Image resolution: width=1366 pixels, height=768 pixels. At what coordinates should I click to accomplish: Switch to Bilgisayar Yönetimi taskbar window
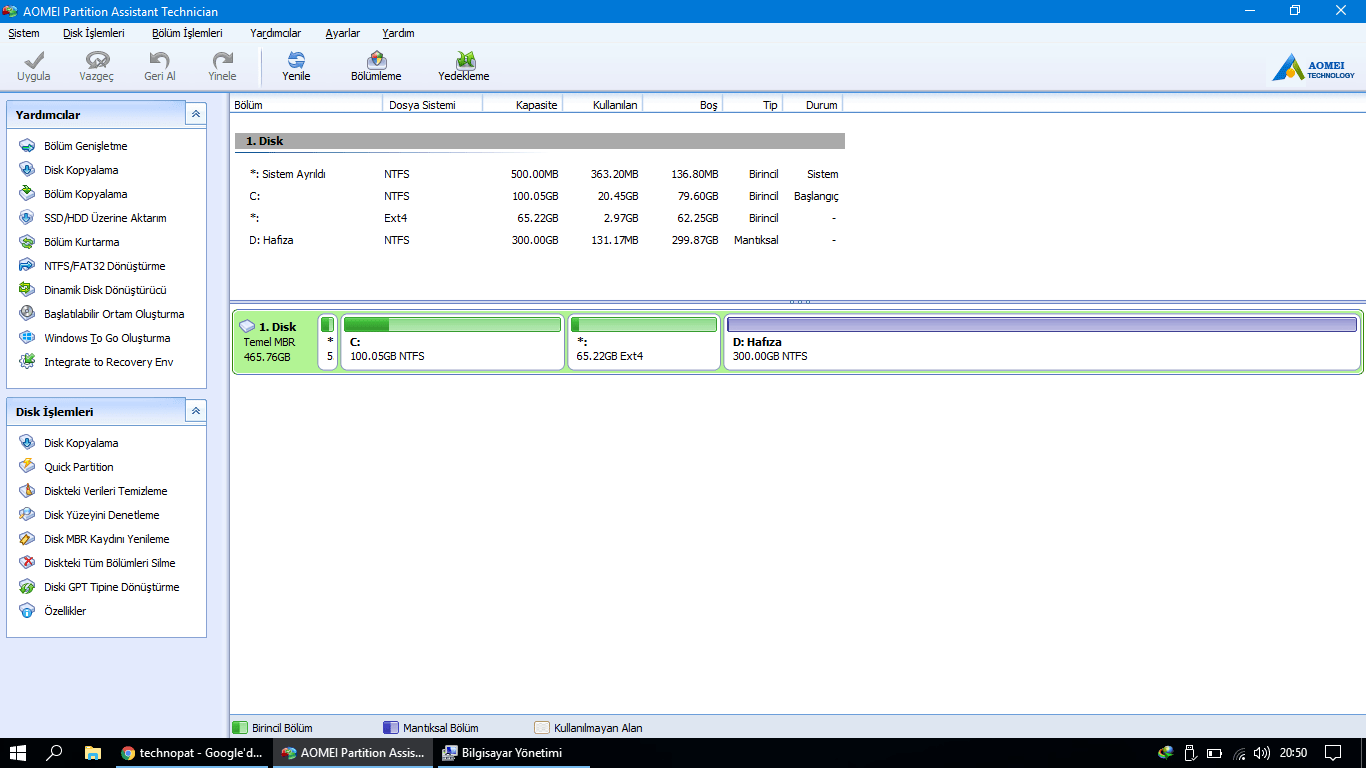click(x=513, y=753)
